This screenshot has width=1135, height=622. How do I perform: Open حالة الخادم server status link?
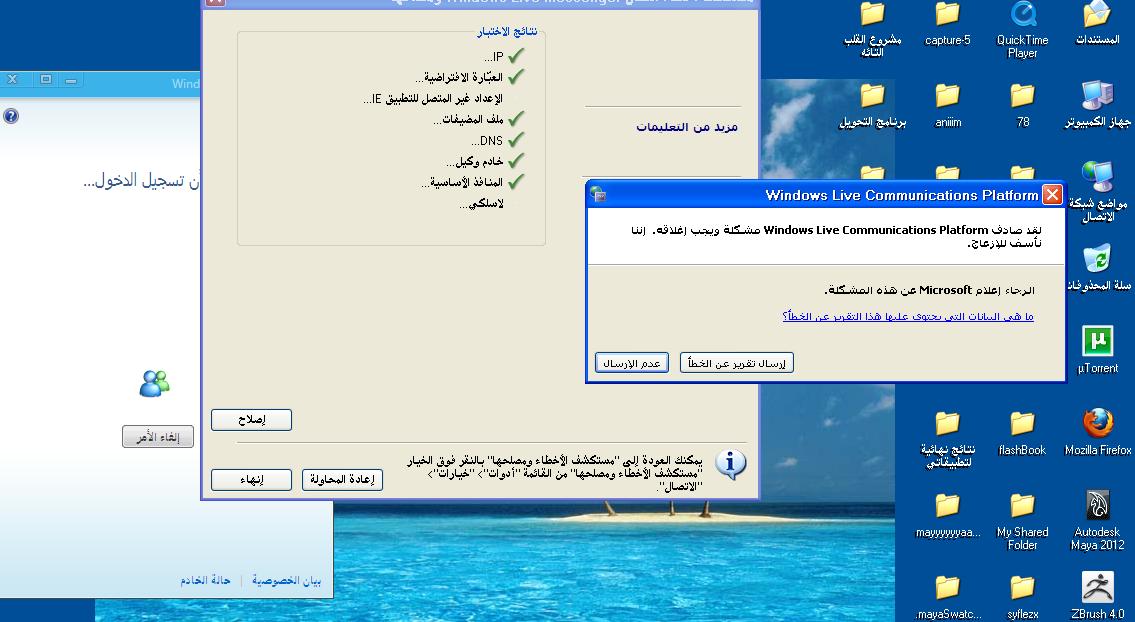pos(205,581)
